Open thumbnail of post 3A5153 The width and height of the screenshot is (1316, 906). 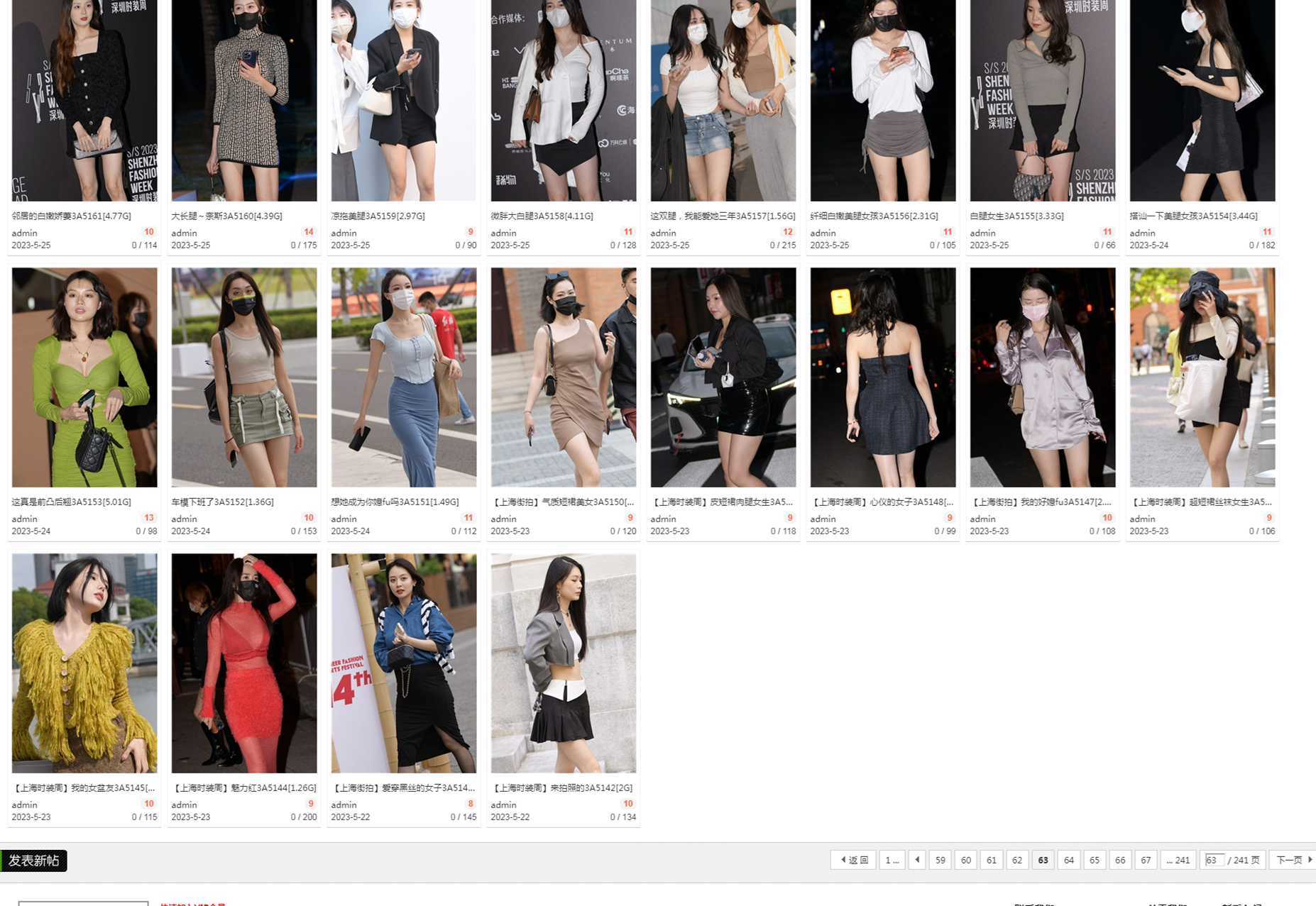point(84,377)
